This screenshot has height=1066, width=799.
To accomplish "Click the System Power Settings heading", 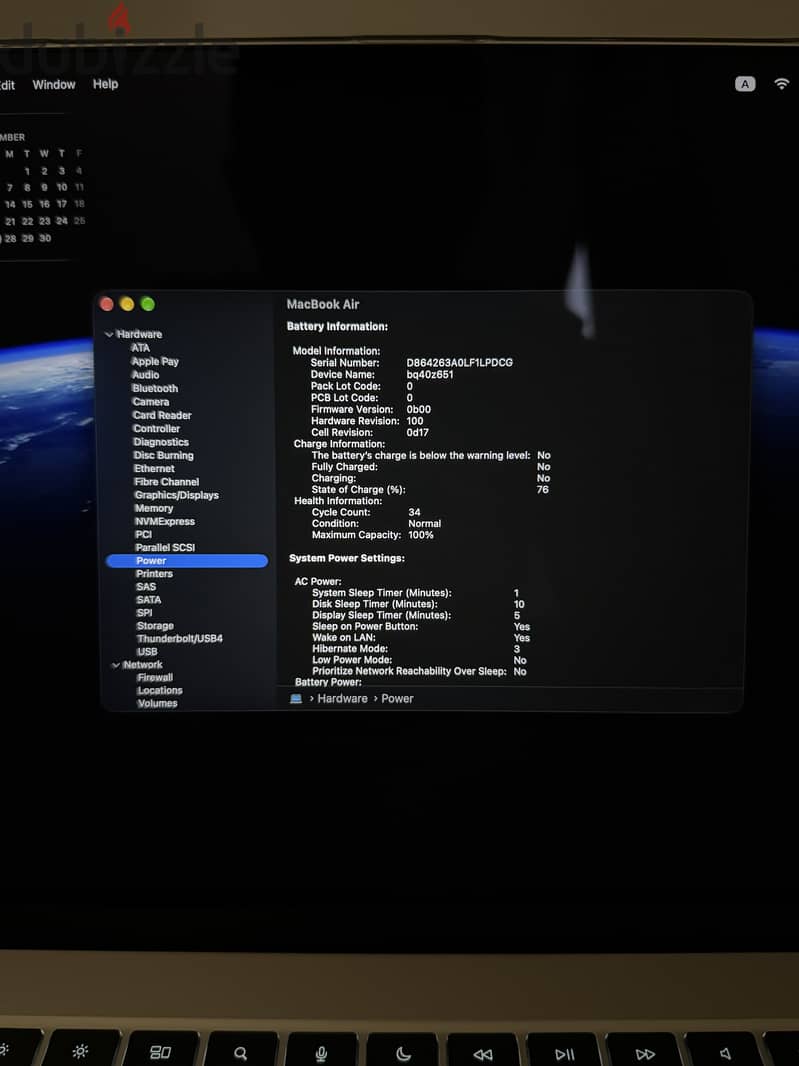I will coord(347,558).
